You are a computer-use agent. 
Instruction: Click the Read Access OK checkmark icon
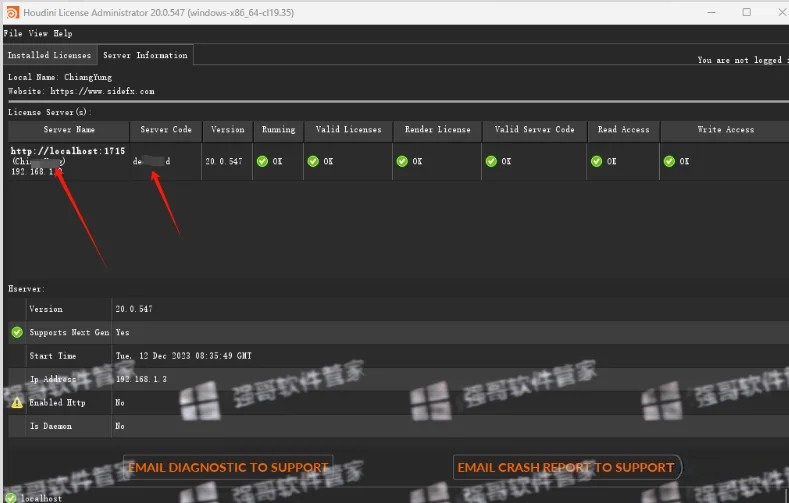tap(596, 161)
